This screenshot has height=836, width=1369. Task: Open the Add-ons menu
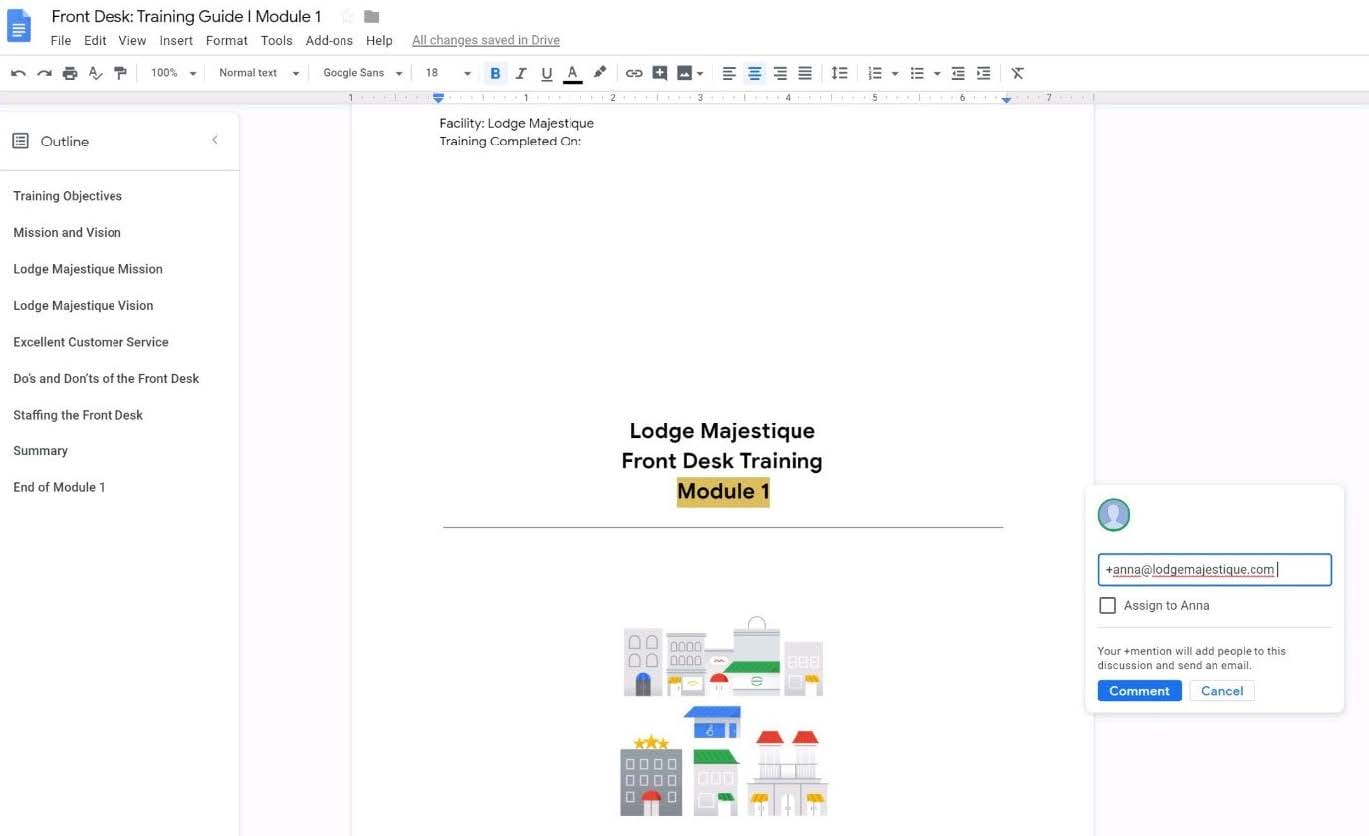[x=329, y=41]
